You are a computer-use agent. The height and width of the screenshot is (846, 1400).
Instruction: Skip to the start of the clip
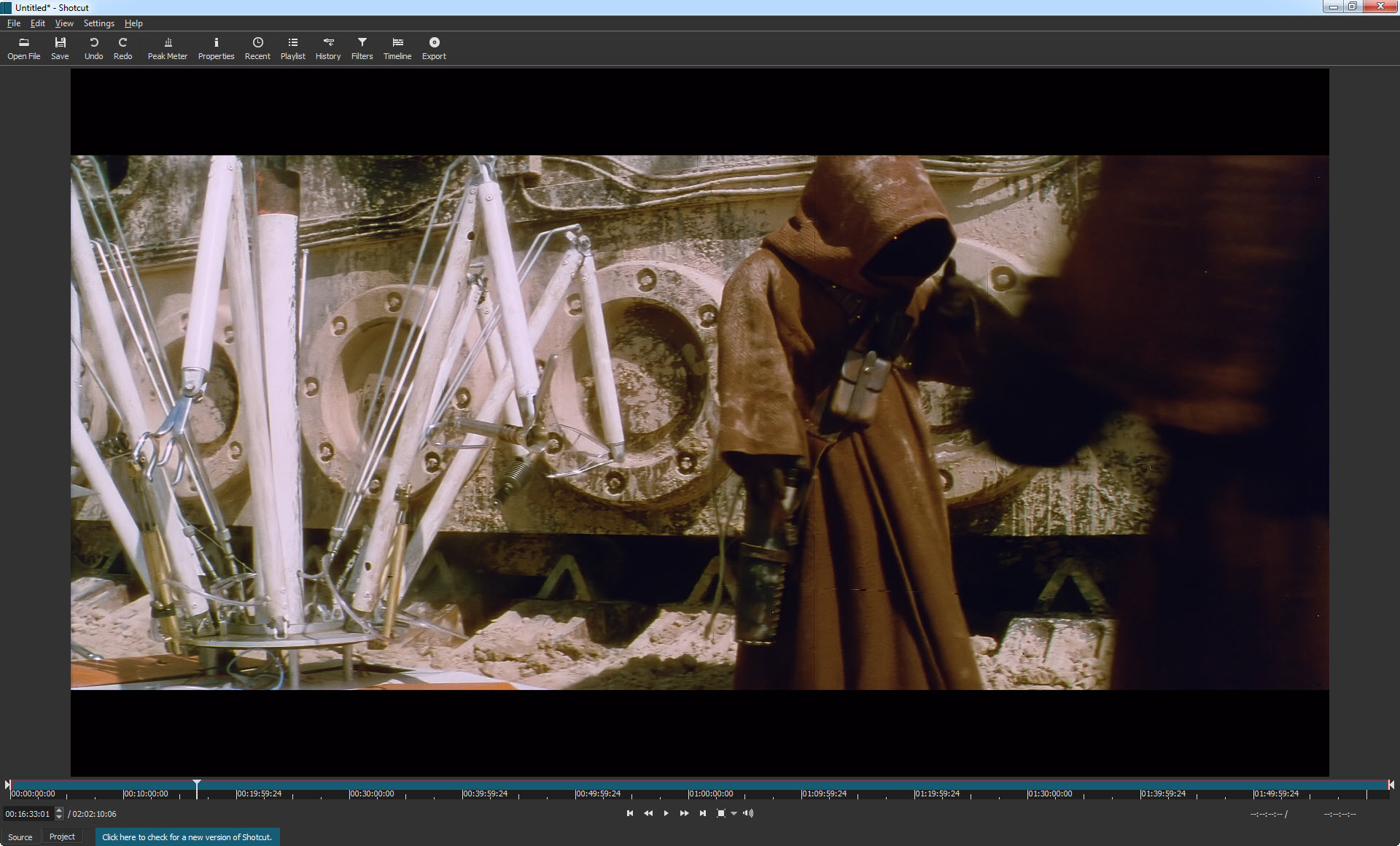pos(630,813)
